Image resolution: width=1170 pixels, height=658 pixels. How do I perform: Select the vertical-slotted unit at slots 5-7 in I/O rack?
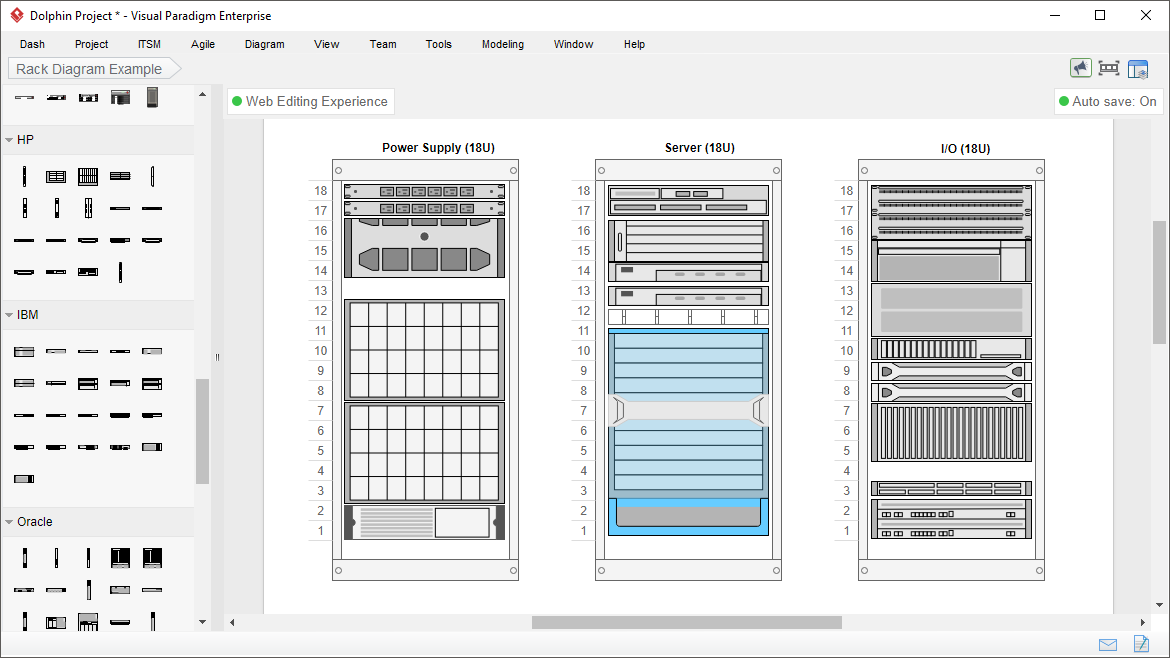pos(951,432)
